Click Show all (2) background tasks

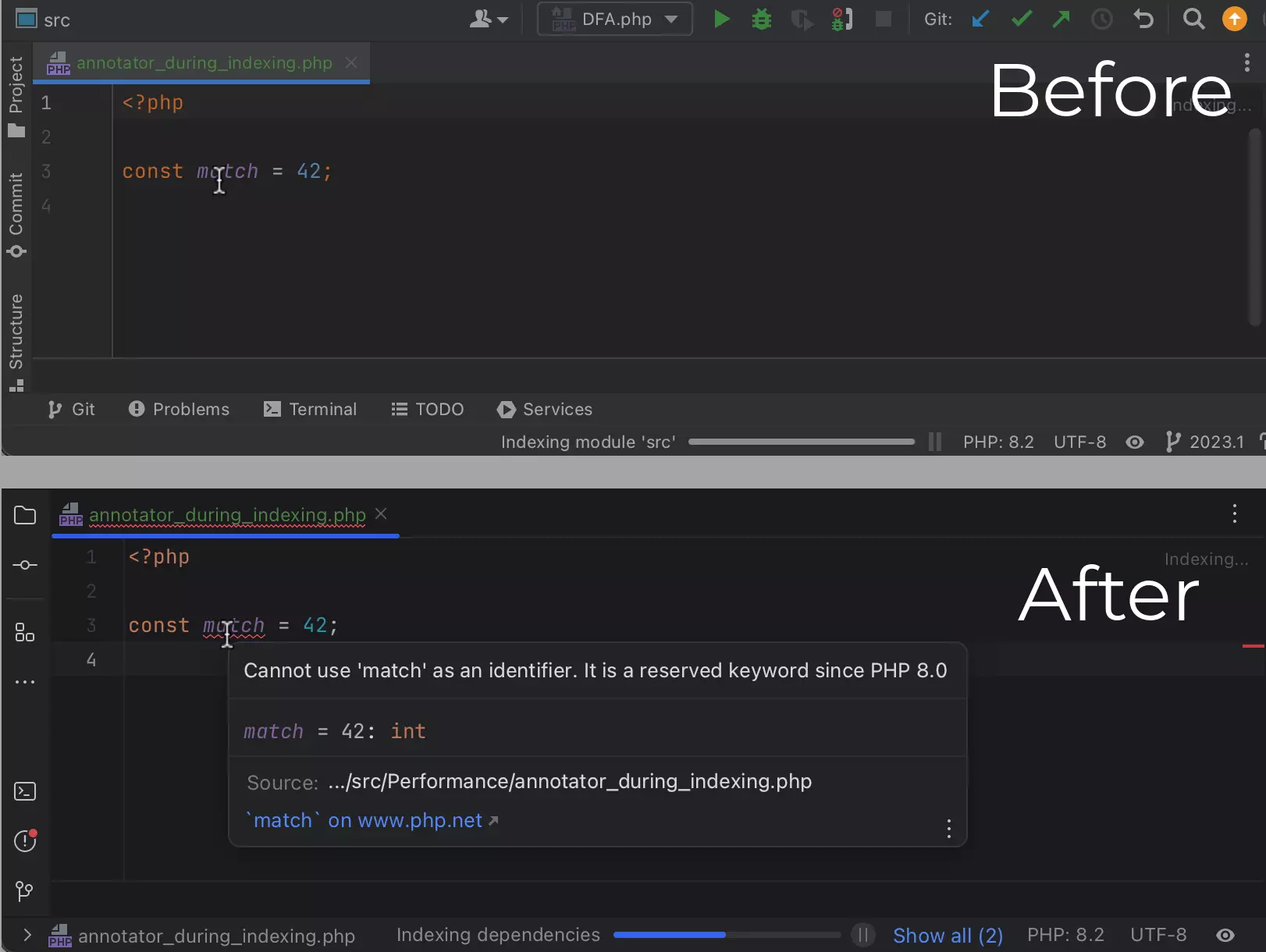click(948, 935)
